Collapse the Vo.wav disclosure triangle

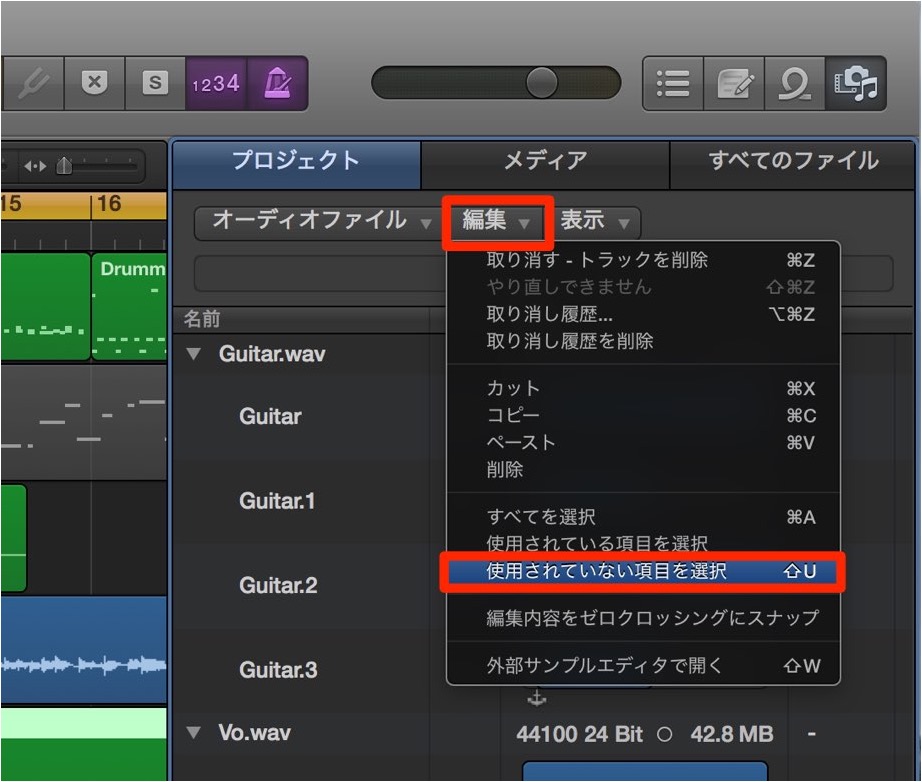193,732
